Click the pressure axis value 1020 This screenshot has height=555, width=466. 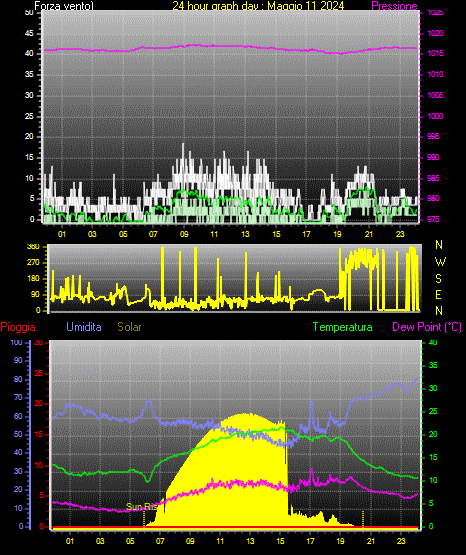436,33
